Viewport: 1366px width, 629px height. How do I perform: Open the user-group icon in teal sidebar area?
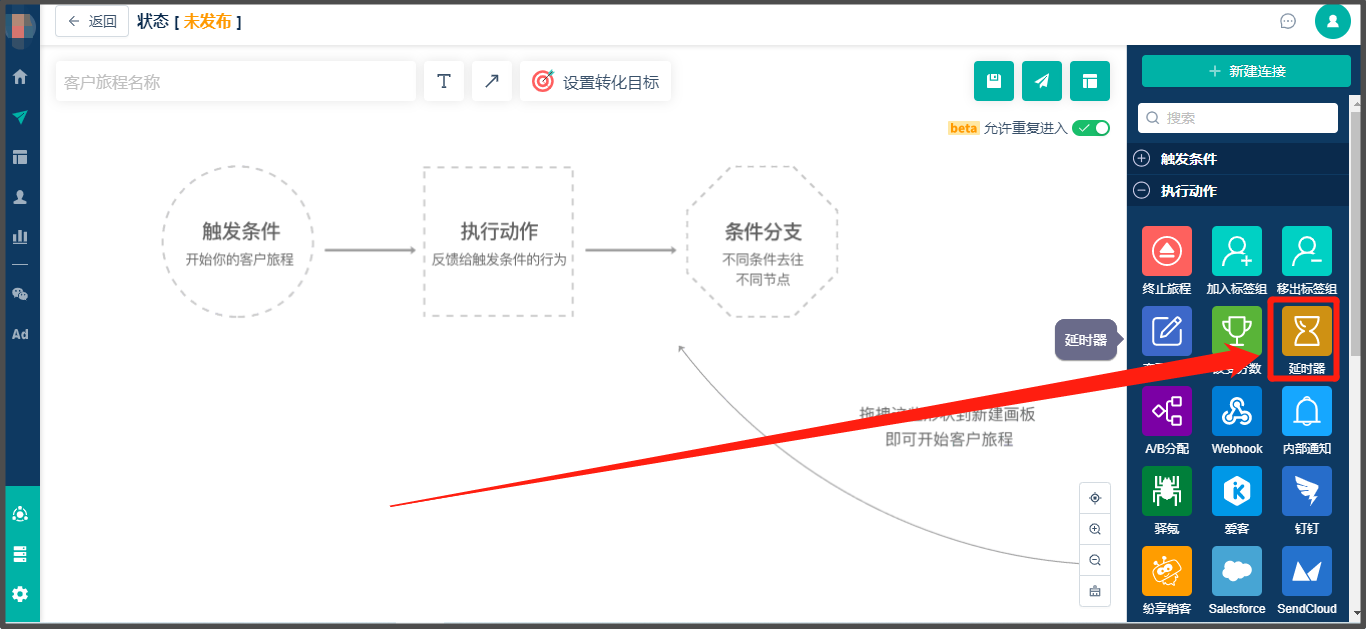tap(20, 514)
